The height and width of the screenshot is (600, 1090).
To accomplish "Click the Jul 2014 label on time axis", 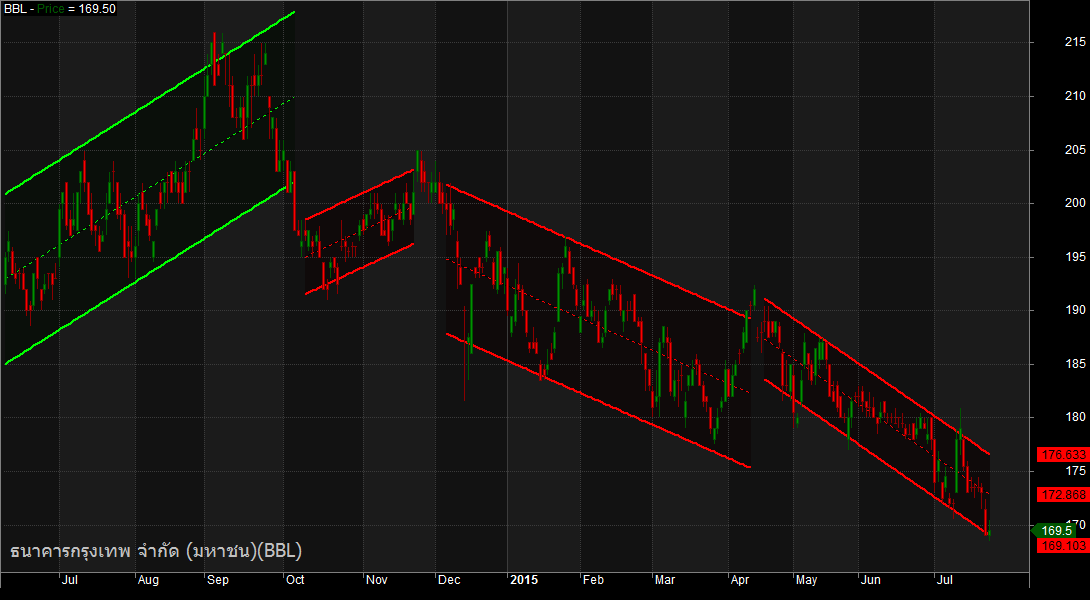I will pyautogui.click(x=70, y=580).
